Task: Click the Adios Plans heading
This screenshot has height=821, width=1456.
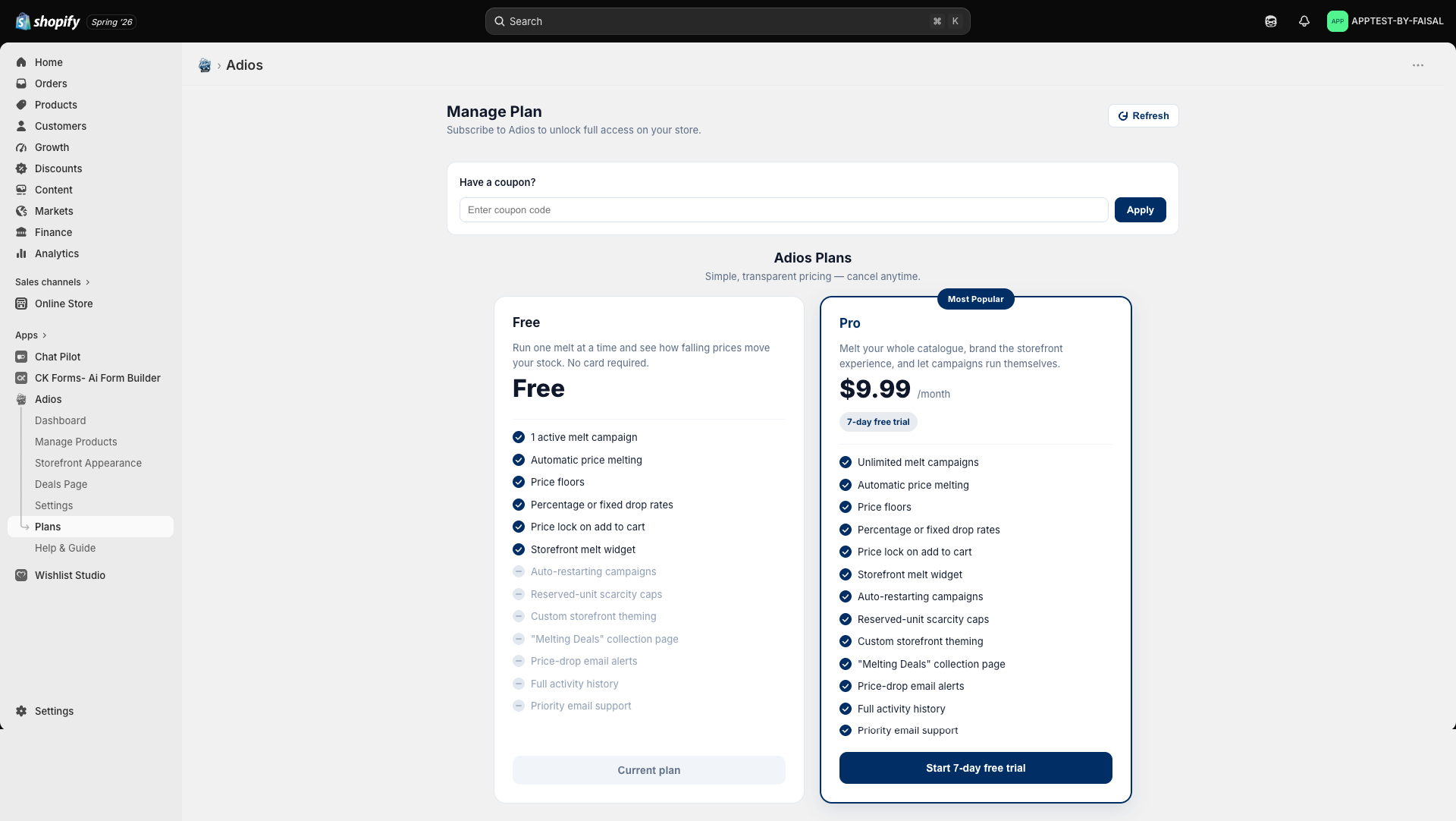Action: (x=813, y=258)
